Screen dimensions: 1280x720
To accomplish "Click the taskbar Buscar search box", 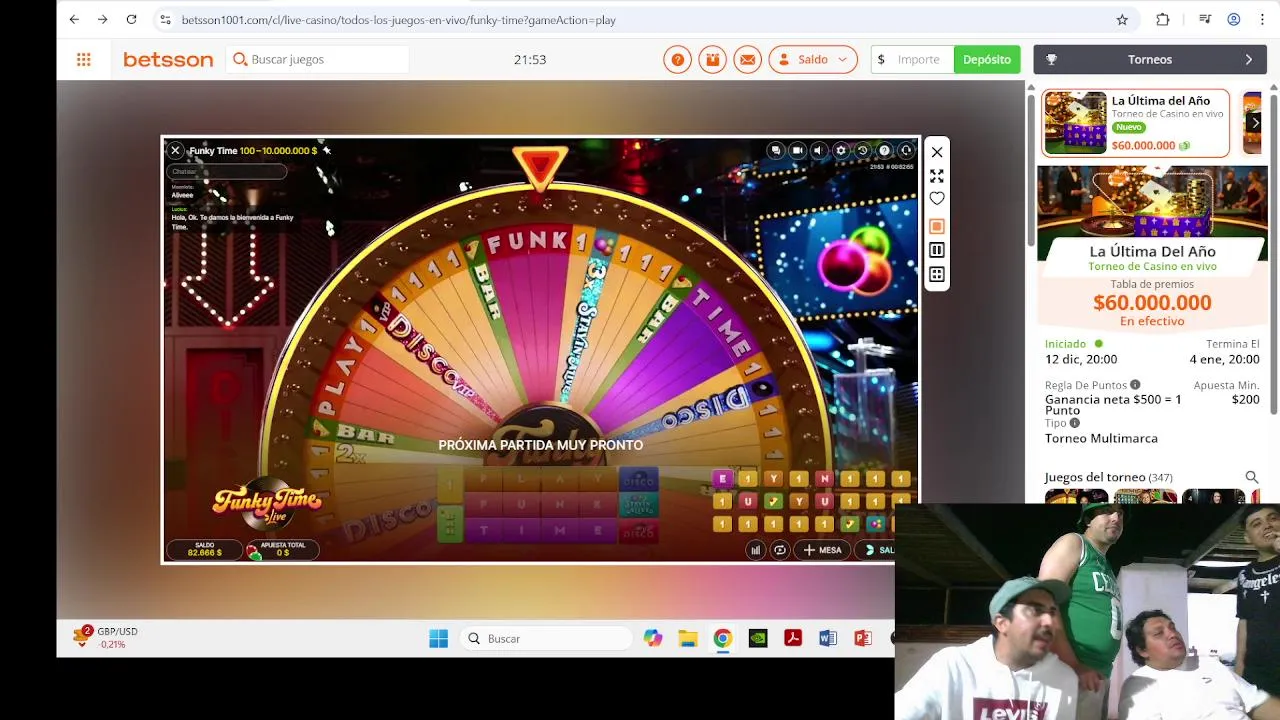I will [547, 638].
